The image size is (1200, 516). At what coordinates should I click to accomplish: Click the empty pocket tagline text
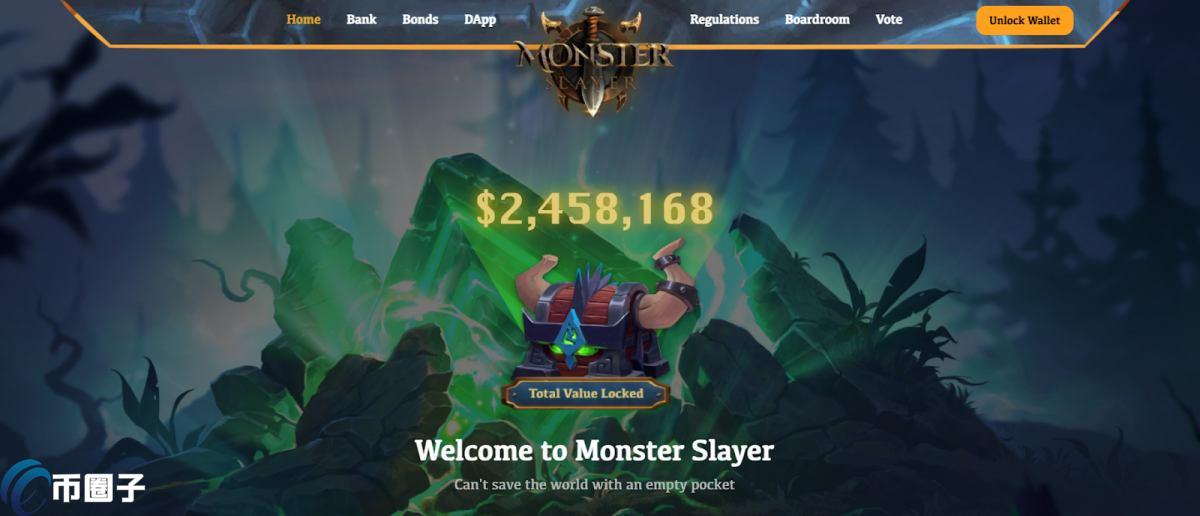[594, 484]
